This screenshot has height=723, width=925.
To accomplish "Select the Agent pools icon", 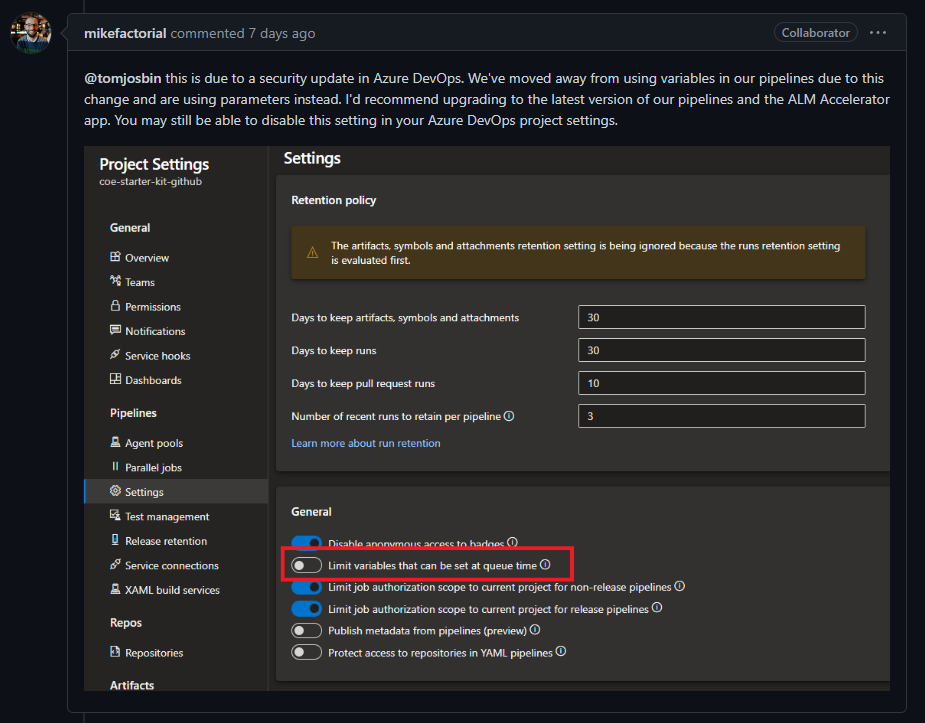I will click(x=117, y=442).
